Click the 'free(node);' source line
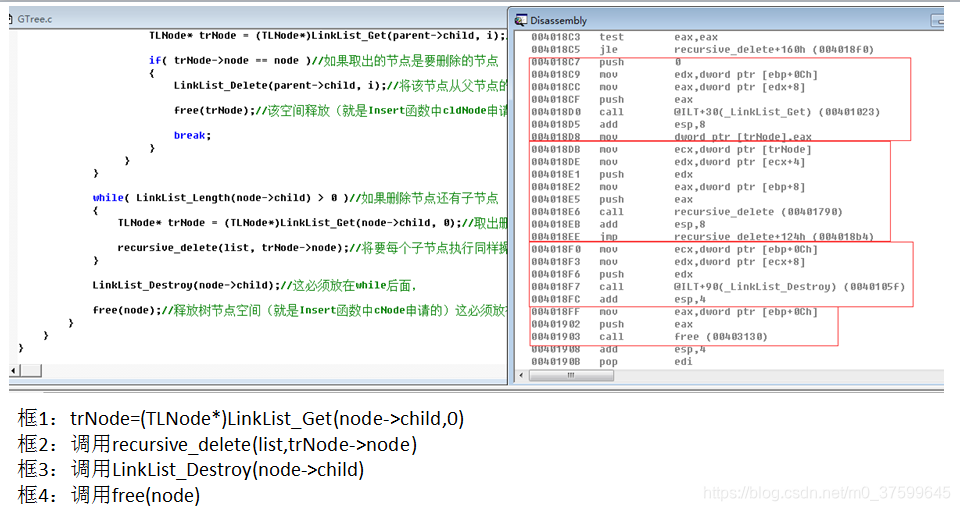 pos(300,310)
